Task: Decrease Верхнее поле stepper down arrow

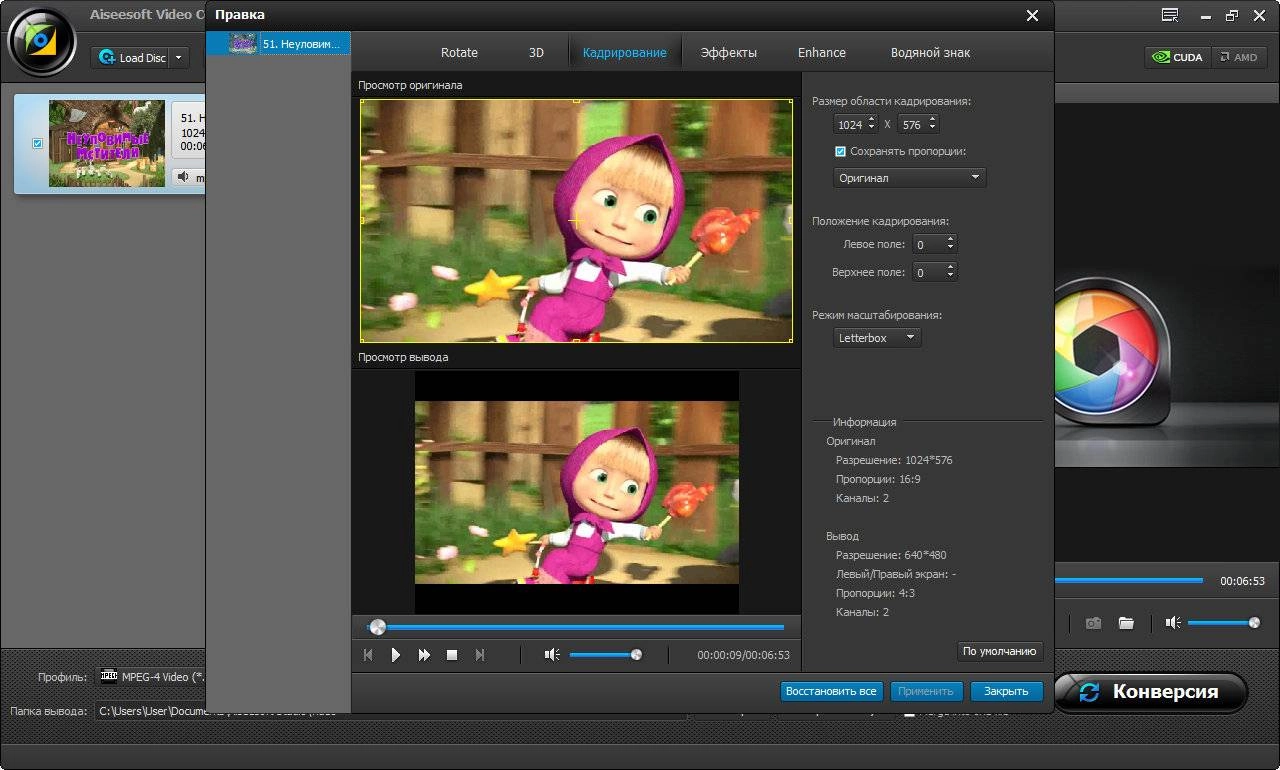Action: click(x=949, y=276)
